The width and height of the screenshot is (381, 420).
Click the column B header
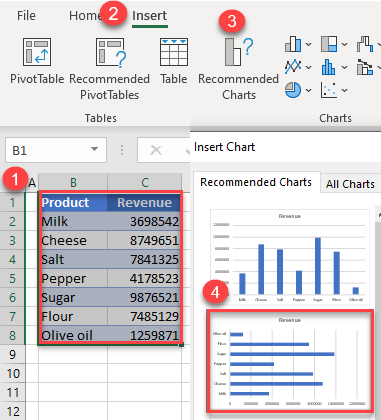[73, 182]
